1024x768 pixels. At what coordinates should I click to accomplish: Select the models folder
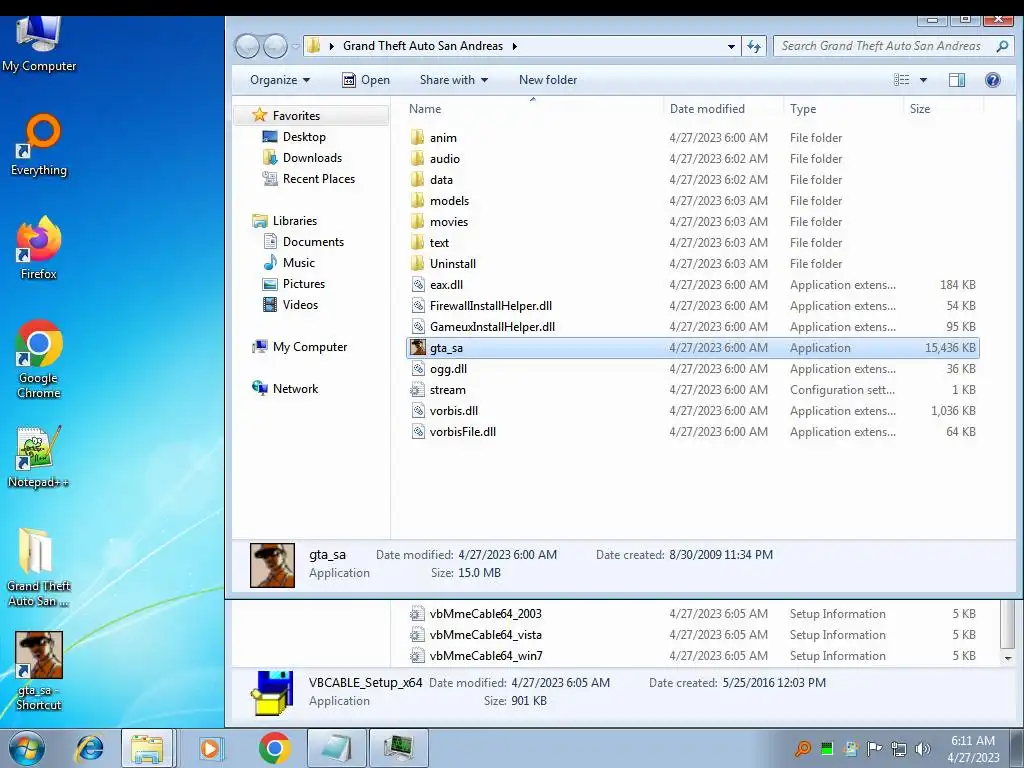(x=692, y=200)
